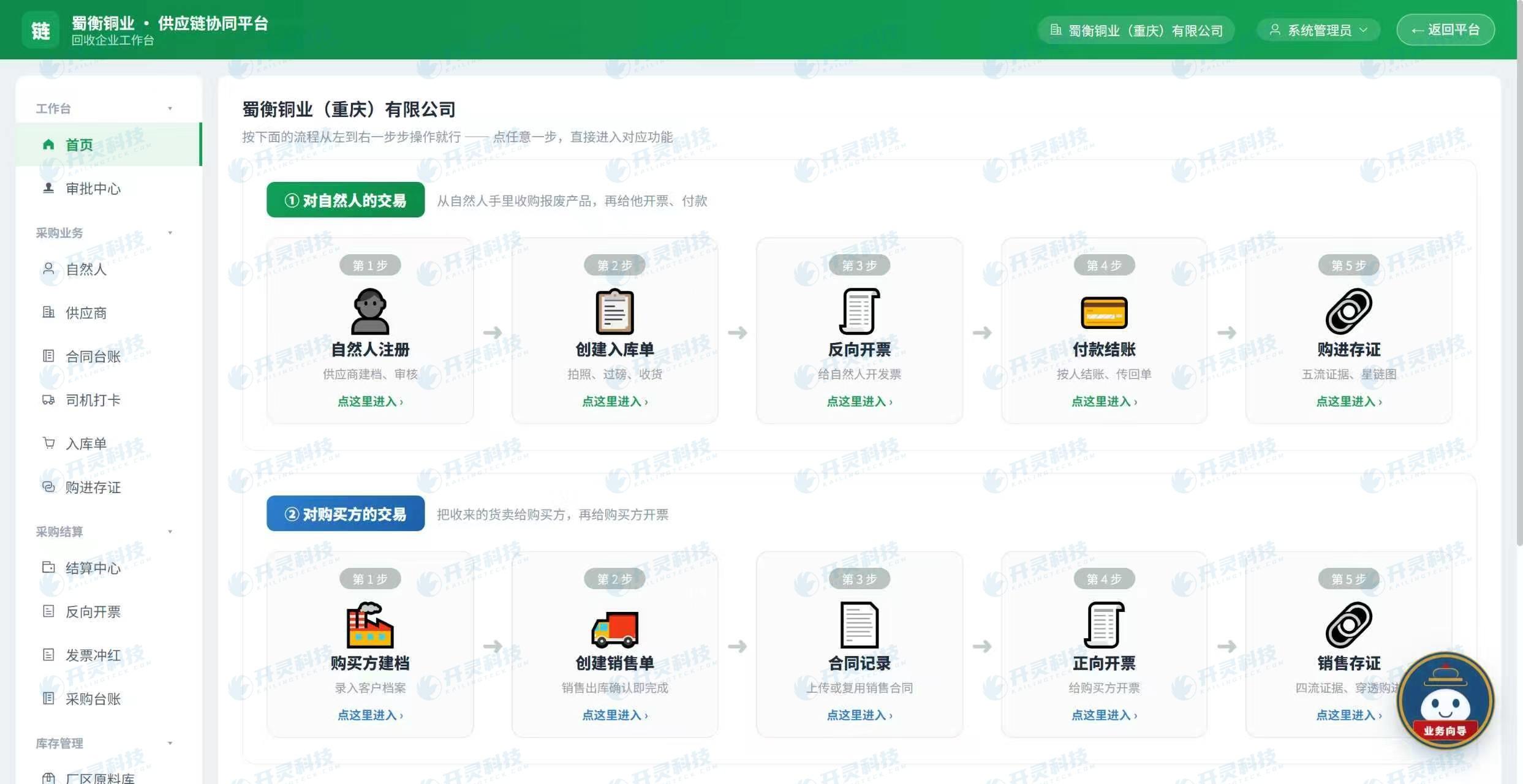Click the 创建入库单 clipboard icon
Screen dimensions: 1523x784
614,311
